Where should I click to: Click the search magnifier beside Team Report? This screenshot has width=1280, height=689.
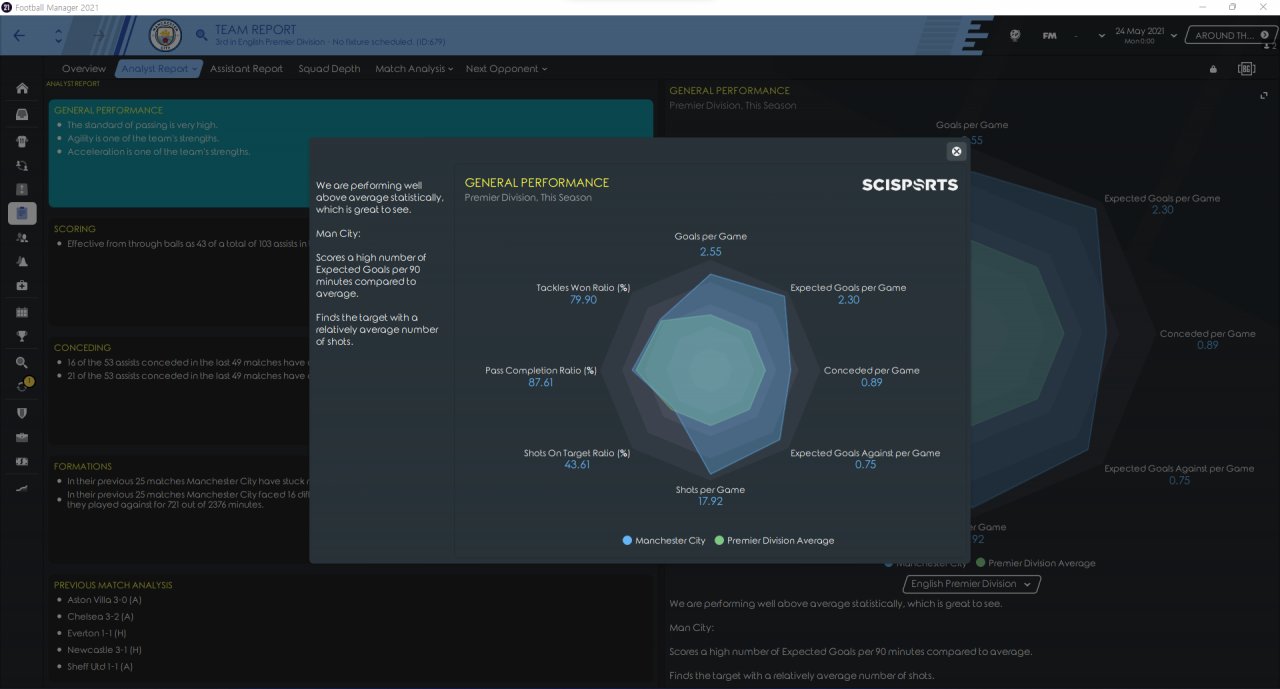[x=202, y=36]
